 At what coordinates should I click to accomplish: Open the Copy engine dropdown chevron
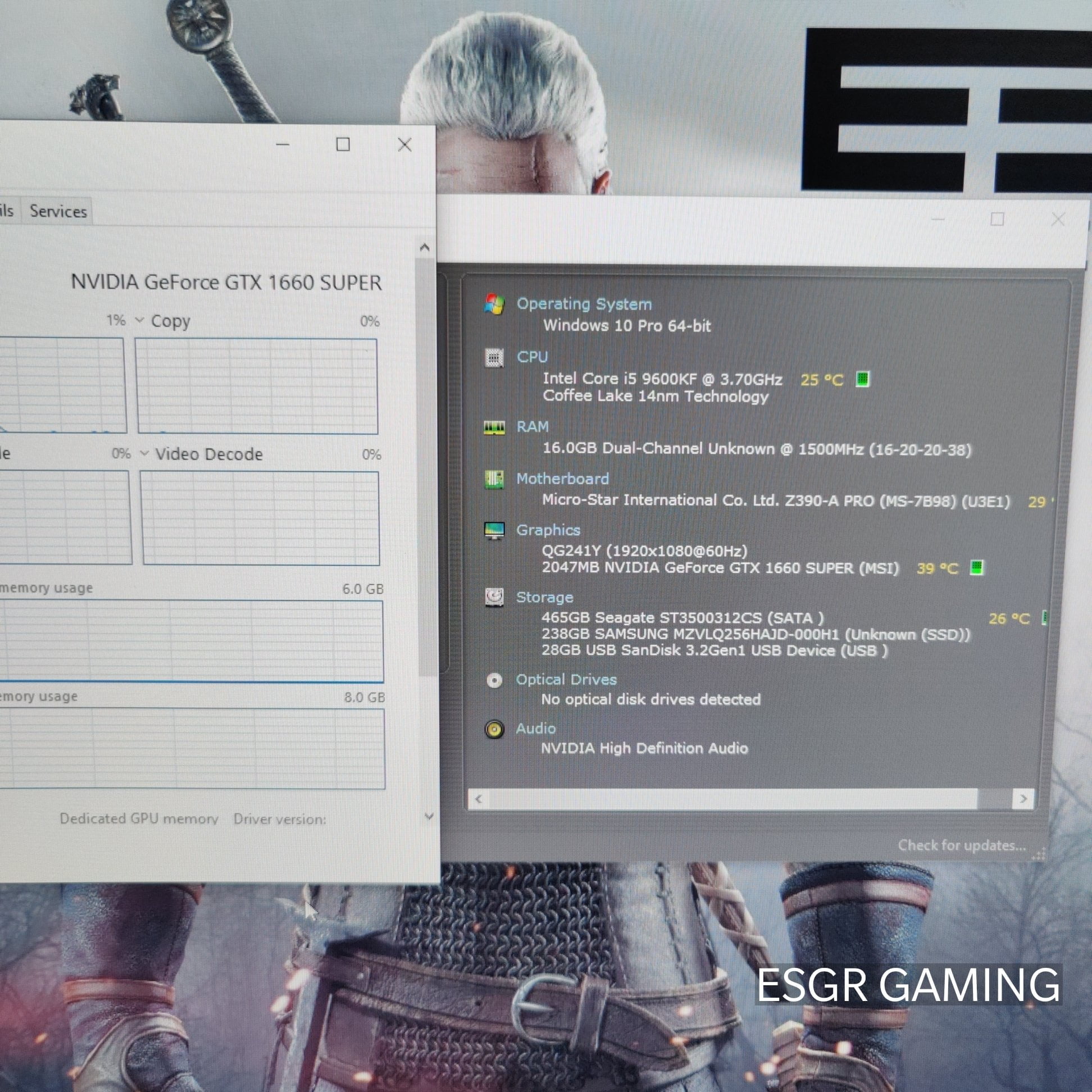tap(140, 321)
